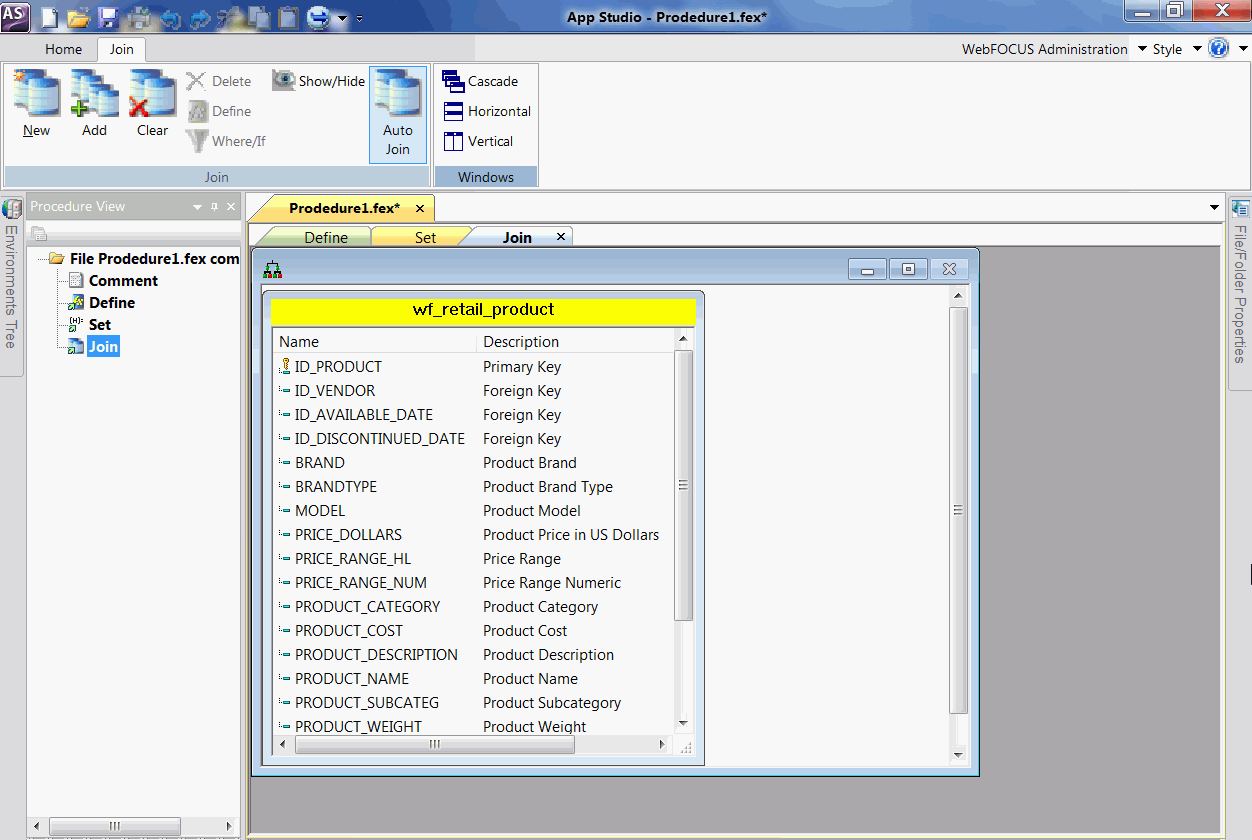Screen dimensions: 1252x840
Task: Open the document tab list dropdown arrow
Action: (x=1215, y=207)
